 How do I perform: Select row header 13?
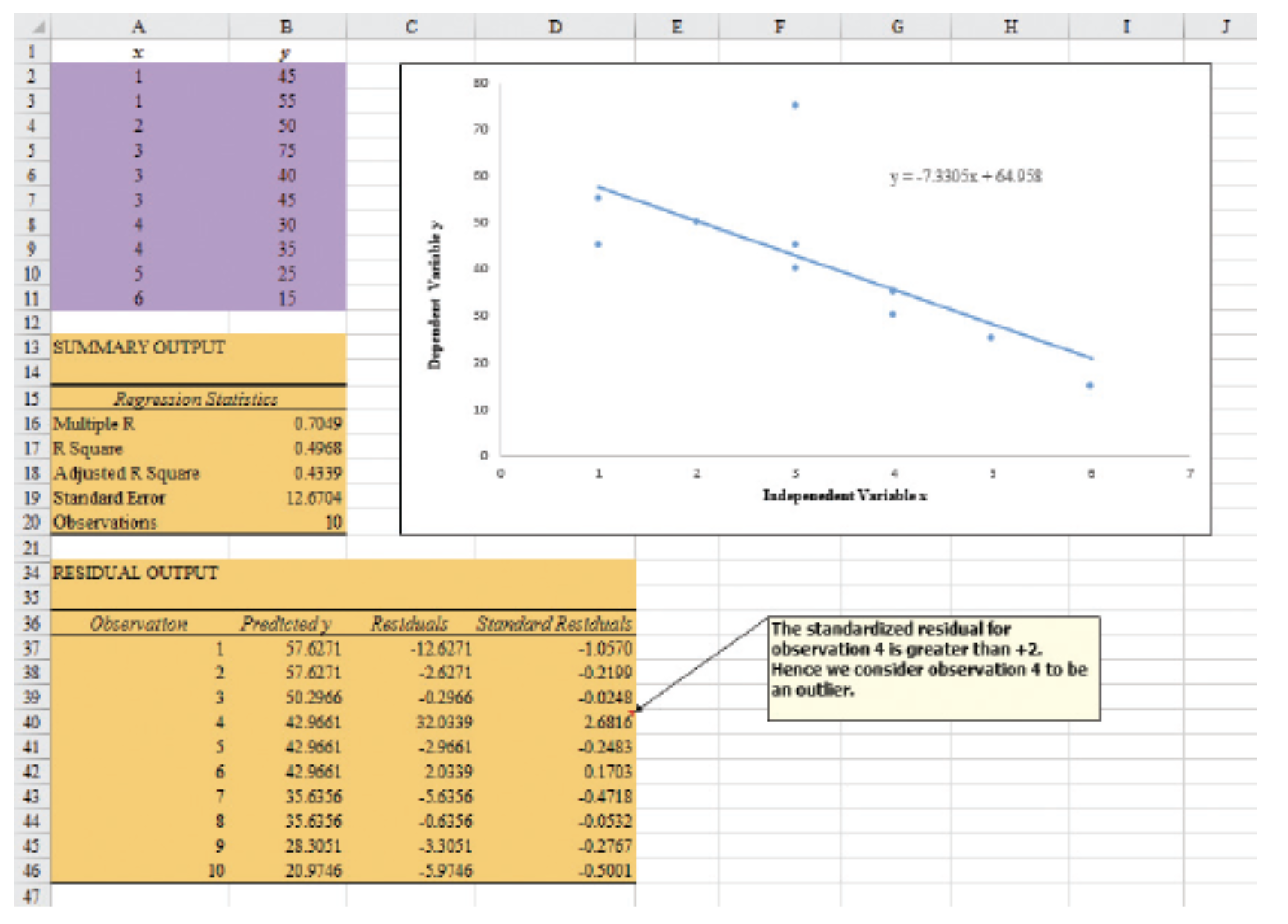pyautogui.click(x=30, y=348)
